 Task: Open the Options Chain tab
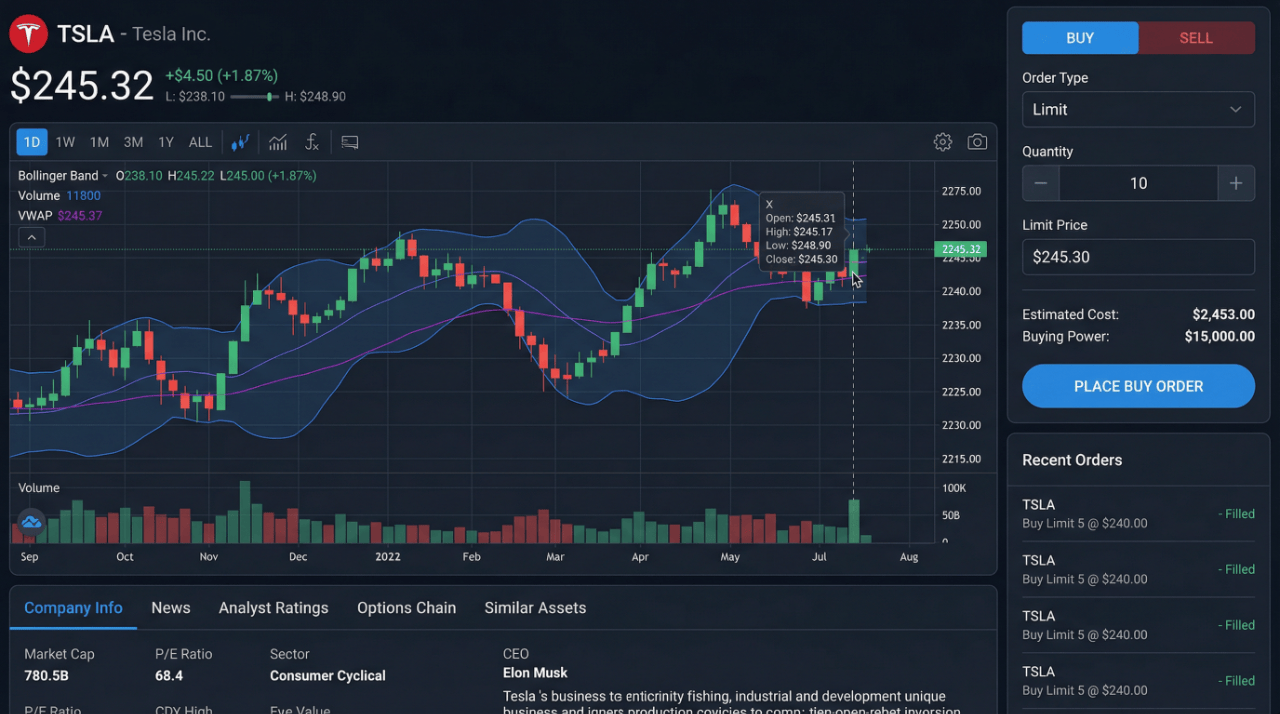(x=406, y=608)
